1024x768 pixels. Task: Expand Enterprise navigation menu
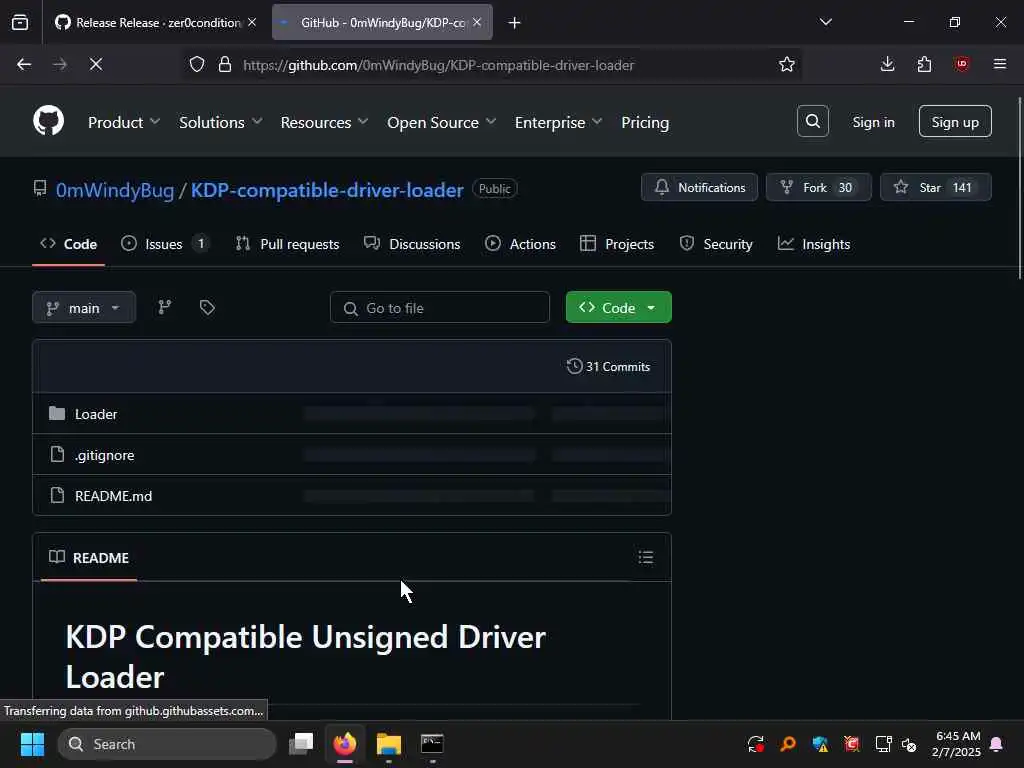(558, 122)
